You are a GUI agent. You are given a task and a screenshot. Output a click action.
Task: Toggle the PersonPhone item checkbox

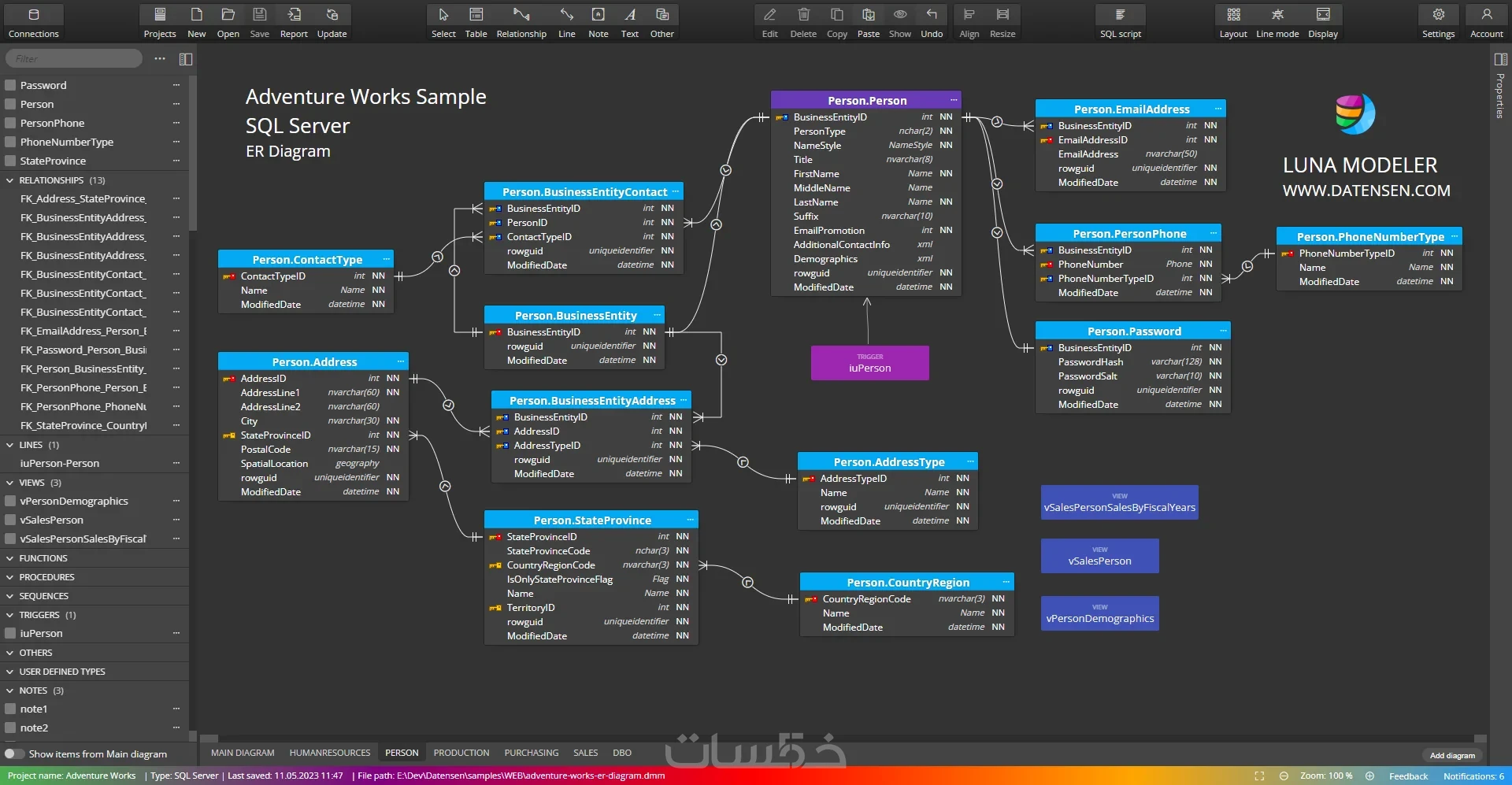10,123
